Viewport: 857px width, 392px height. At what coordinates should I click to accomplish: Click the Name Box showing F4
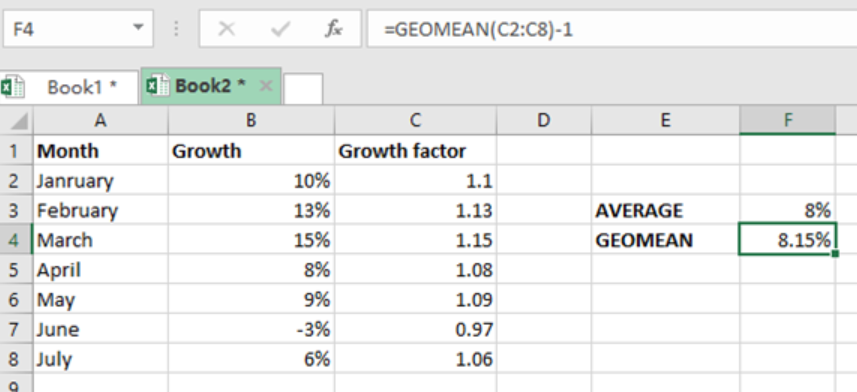[x=78, y=28]
